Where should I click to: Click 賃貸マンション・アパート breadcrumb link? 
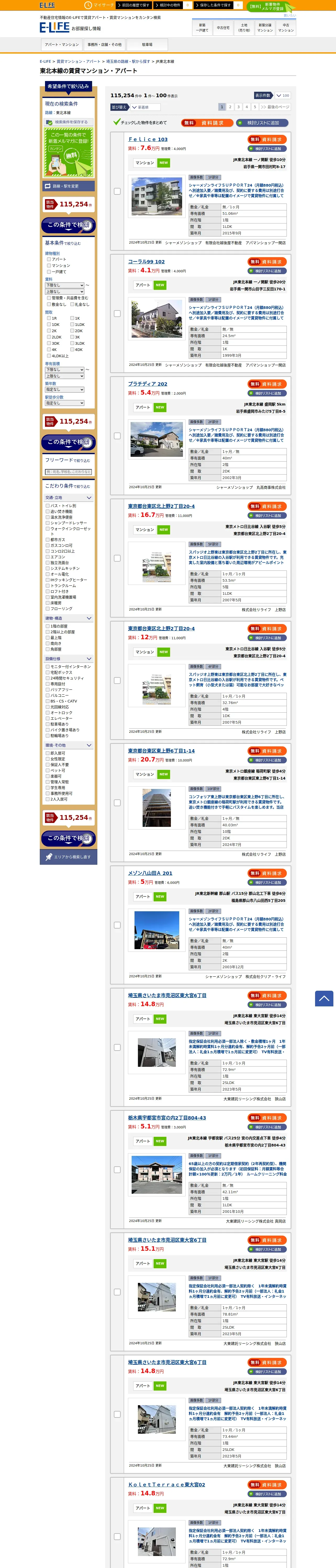click(x=79, y=61)
